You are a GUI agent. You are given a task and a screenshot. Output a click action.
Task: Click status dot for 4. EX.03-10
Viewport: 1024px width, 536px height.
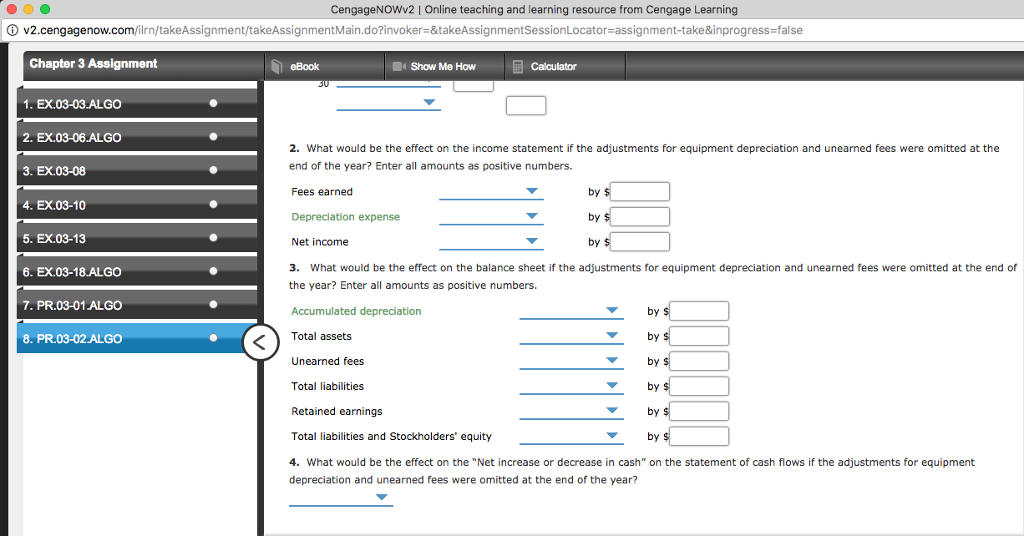click(213, 204)
